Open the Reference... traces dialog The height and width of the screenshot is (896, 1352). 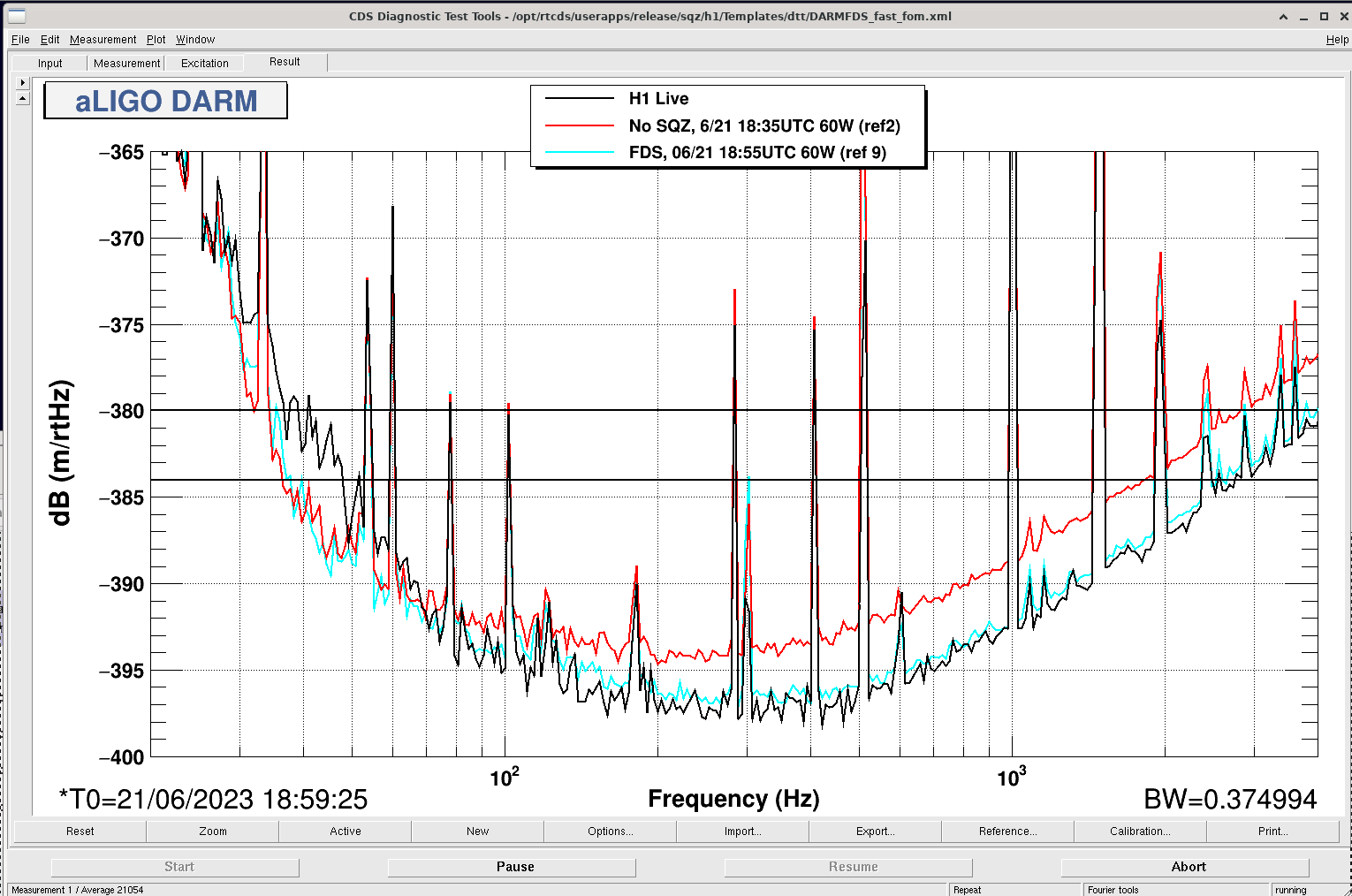(x=1007, y=831)
